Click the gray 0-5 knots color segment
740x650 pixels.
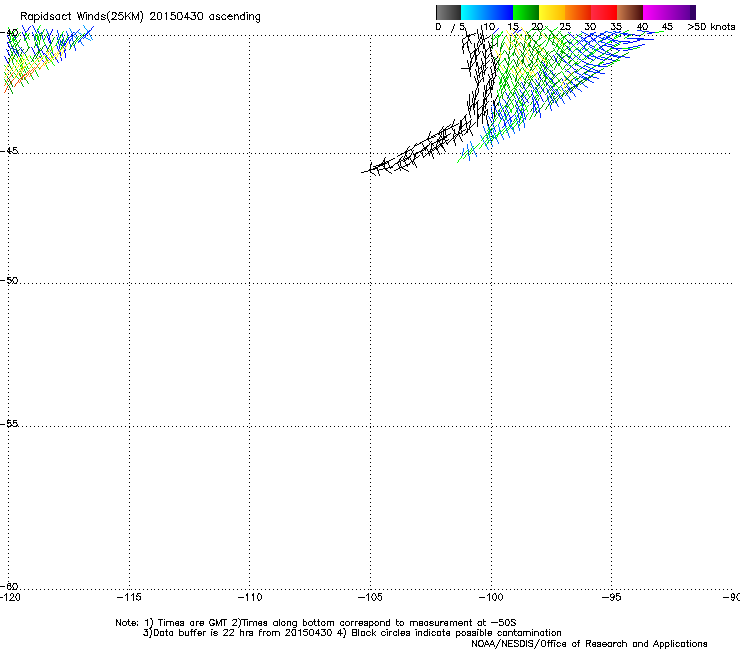(x=448, y=12)
